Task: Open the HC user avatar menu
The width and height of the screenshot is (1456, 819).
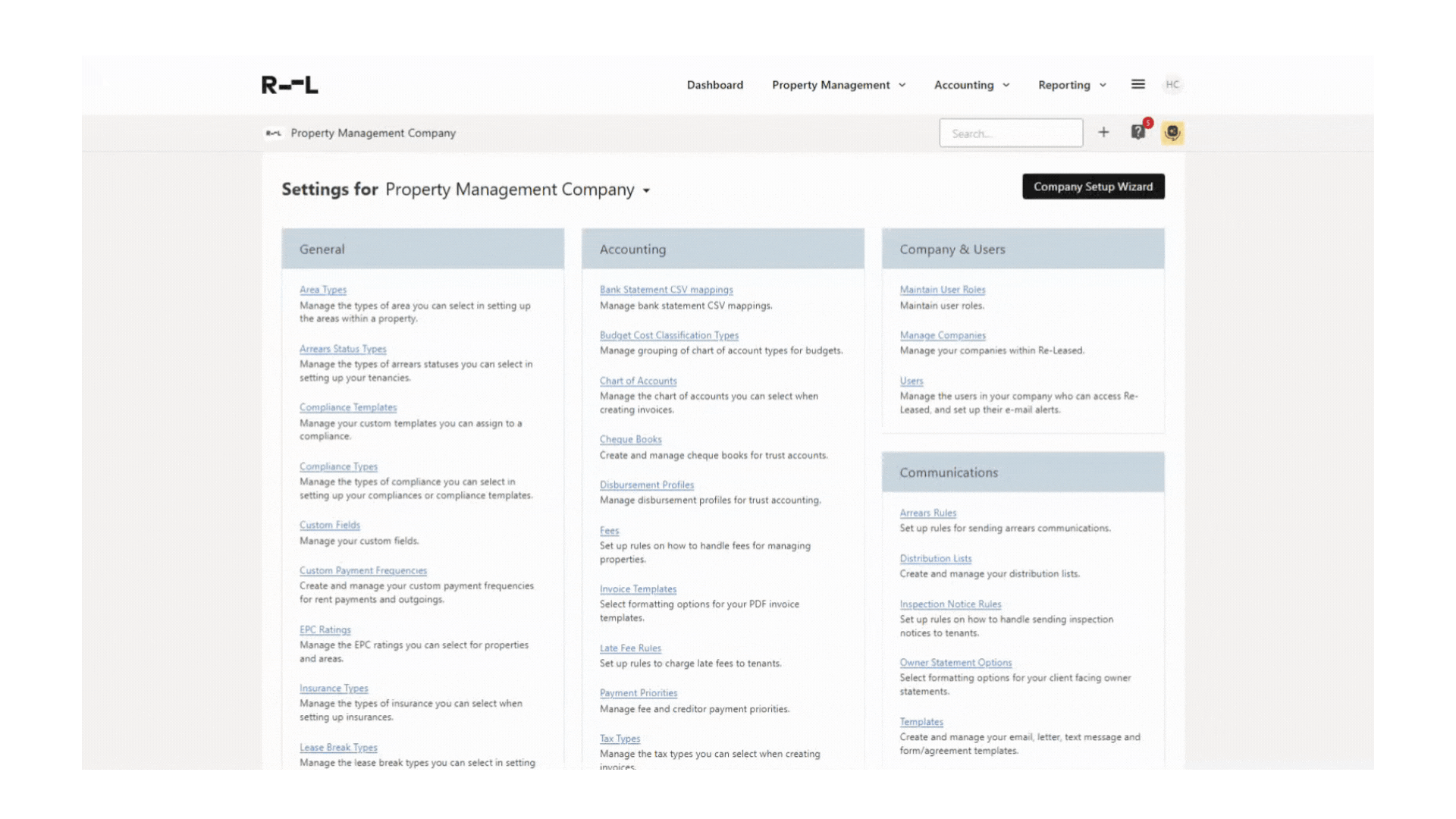Action: [x=1172, y=84]
